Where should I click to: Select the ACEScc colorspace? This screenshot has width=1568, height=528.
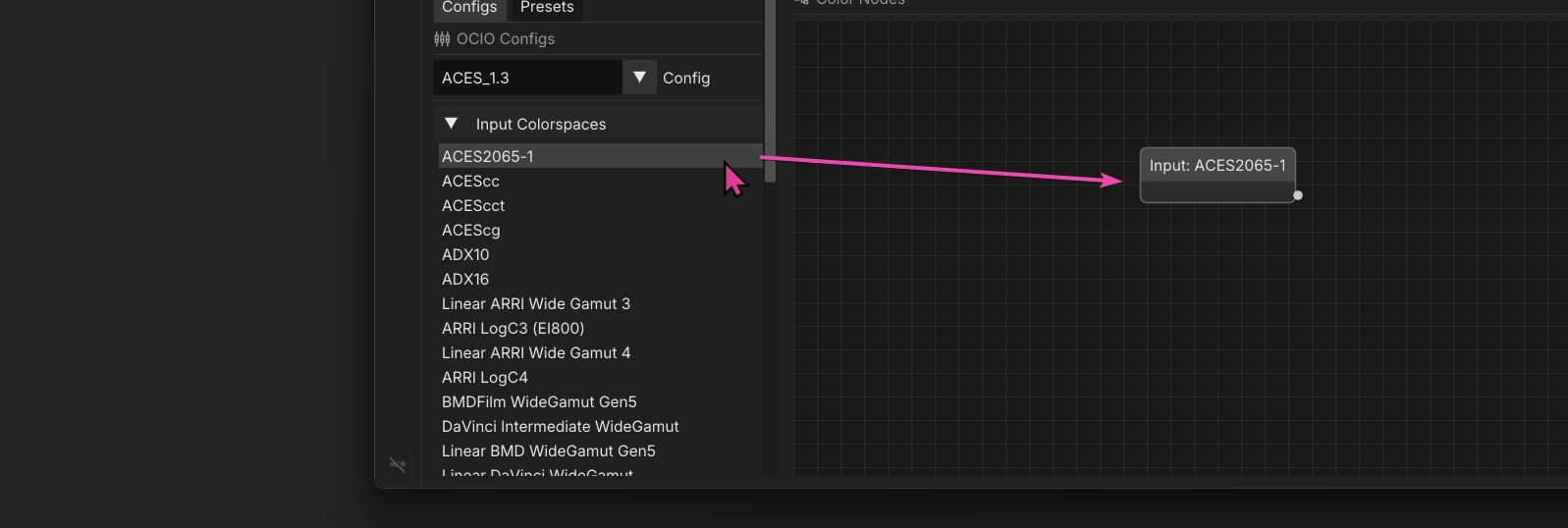point(470,182)
